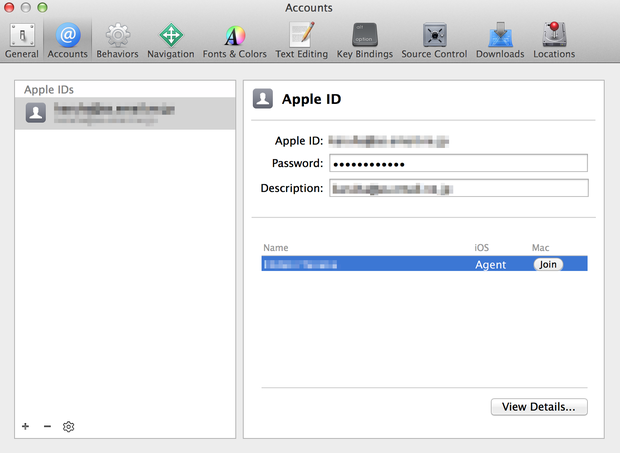Focus the Description field

pyautogui.click(x=458, y=188)
